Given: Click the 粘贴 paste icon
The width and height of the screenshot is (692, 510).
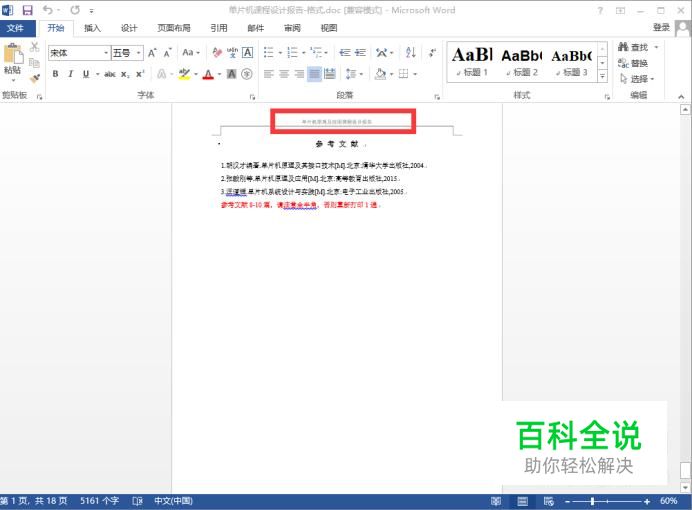Looking at the screenshot, I should (13, 55).
